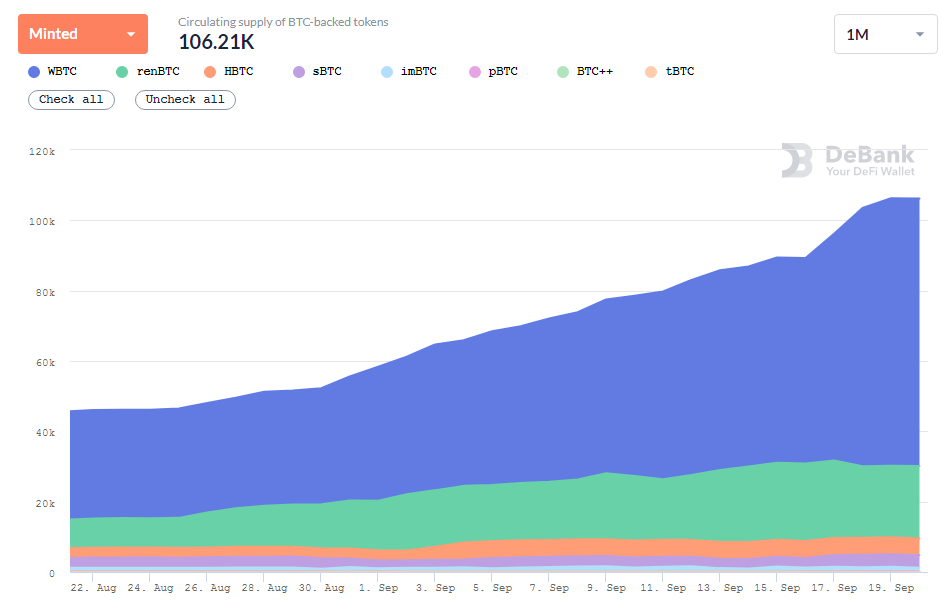Select the 9. Sep axis date label
Screen dimensions: 949x613
pyautogui.click(x=606, y=588)
